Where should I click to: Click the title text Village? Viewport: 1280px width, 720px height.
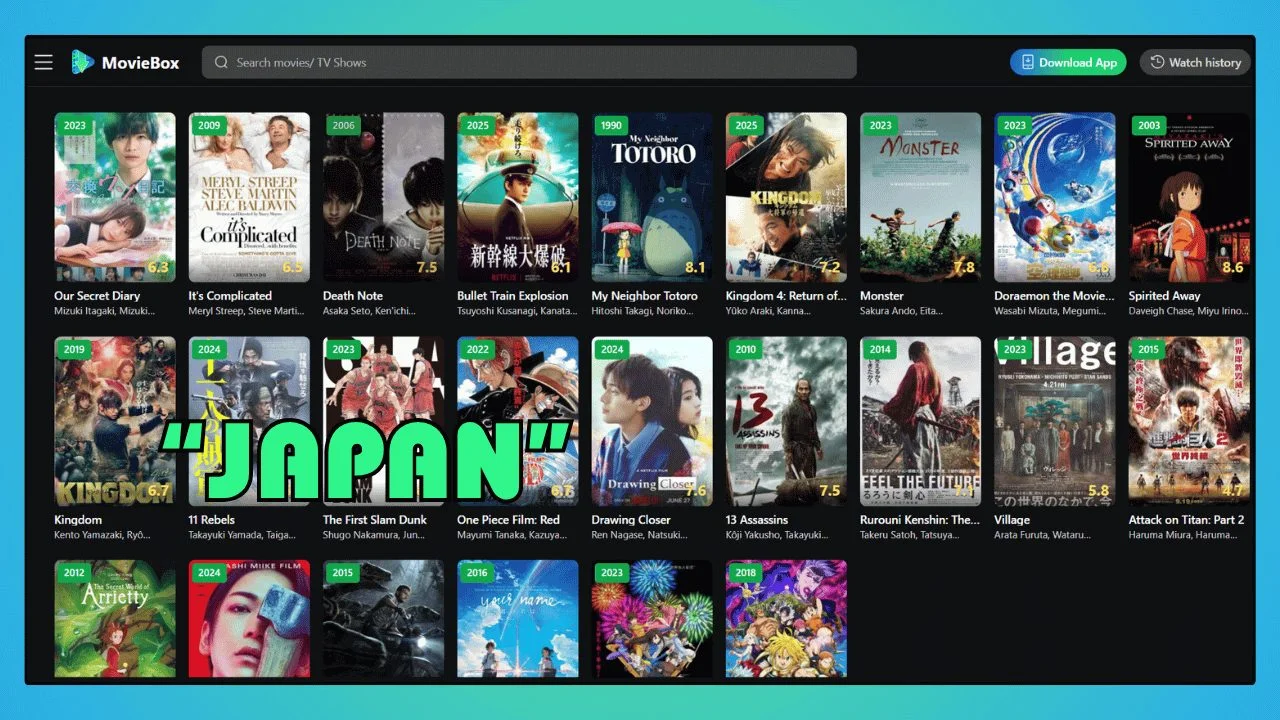1012,520
